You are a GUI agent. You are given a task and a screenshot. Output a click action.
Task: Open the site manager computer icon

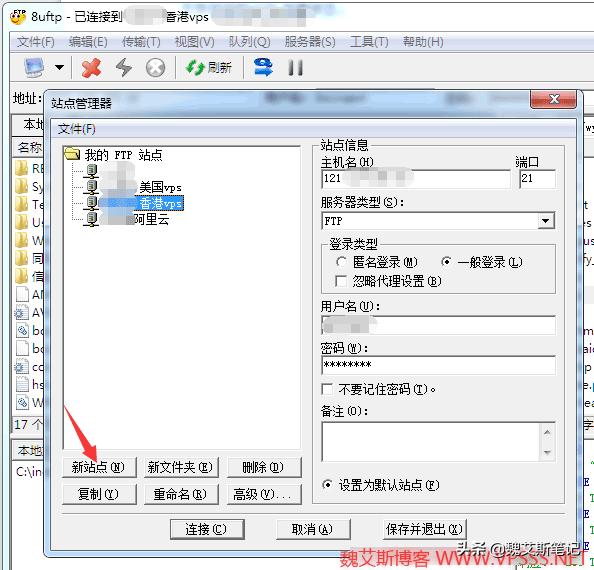(x=34, y=67)
